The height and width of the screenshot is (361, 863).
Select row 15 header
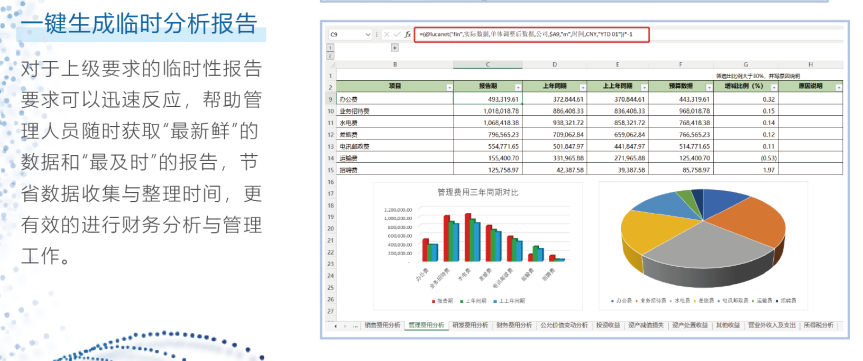[330, 169]
